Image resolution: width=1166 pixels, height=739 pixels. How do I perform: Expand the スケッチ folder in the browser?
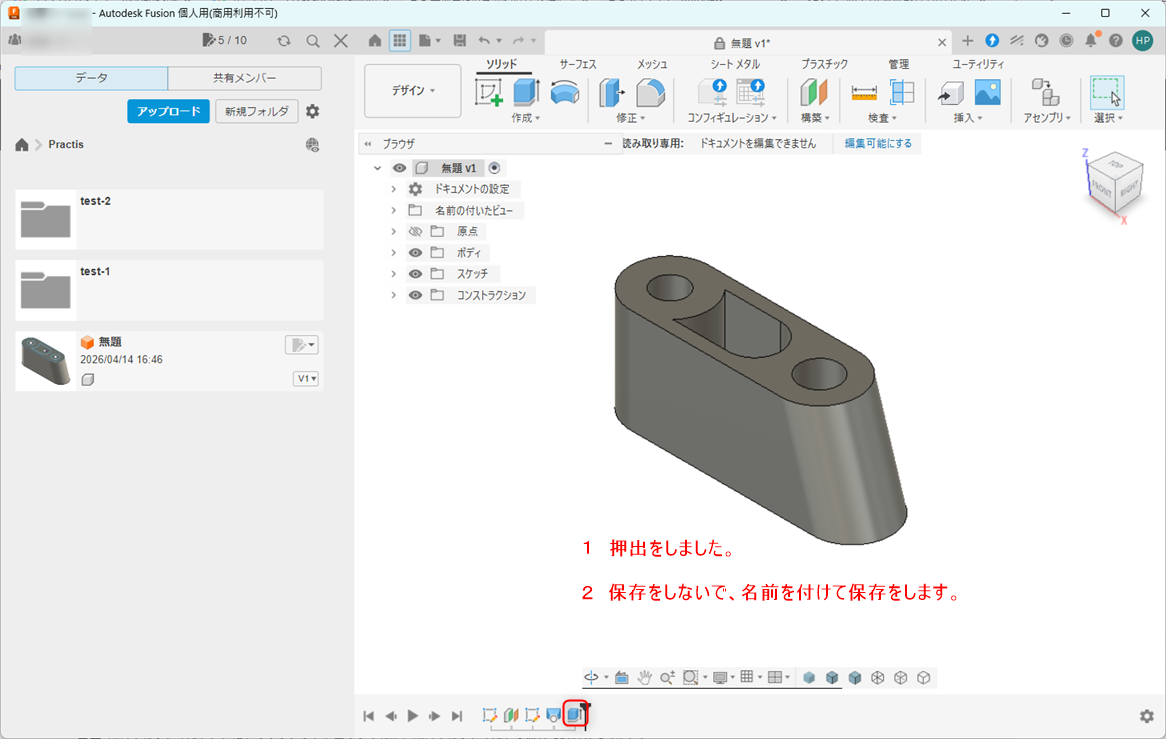tap(393, 274)
